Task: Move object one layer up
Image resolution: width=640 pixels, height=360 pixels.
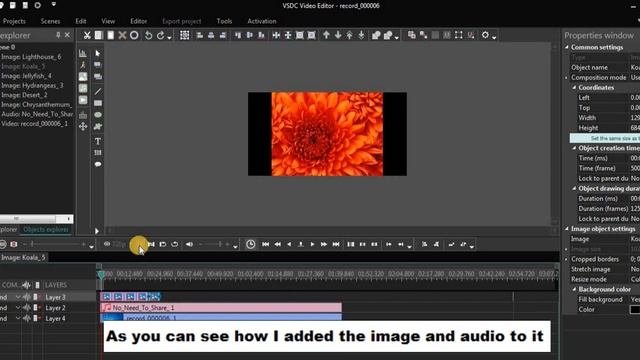Action: 326,36
